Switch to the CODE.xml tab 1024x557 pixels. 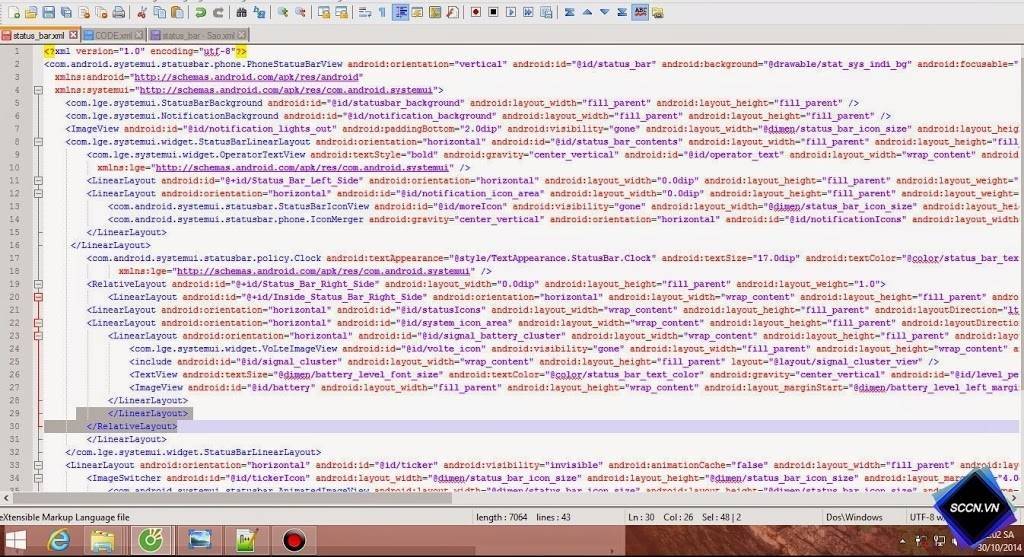(x=113, y=35)
